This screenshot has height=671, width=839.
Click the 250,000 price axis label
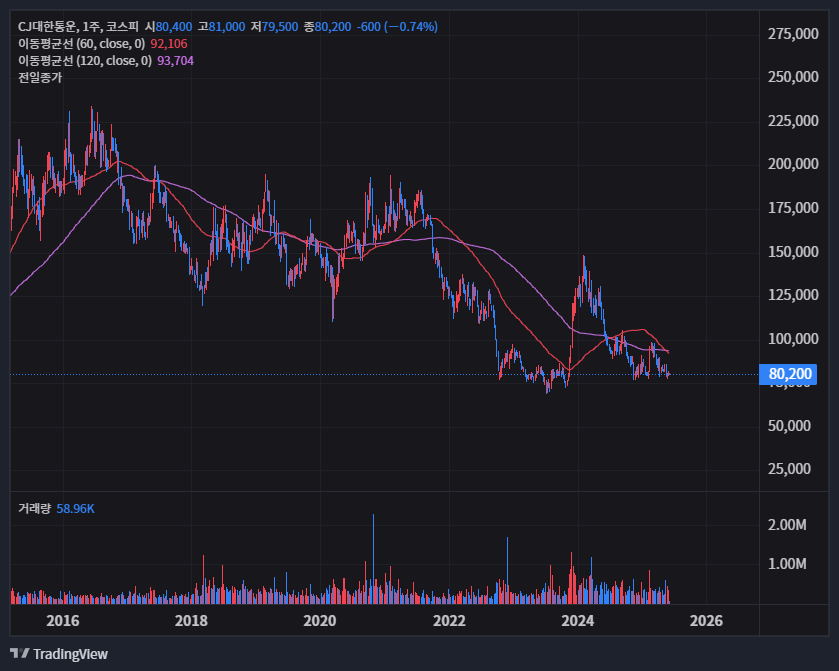(x=793, y=77)
